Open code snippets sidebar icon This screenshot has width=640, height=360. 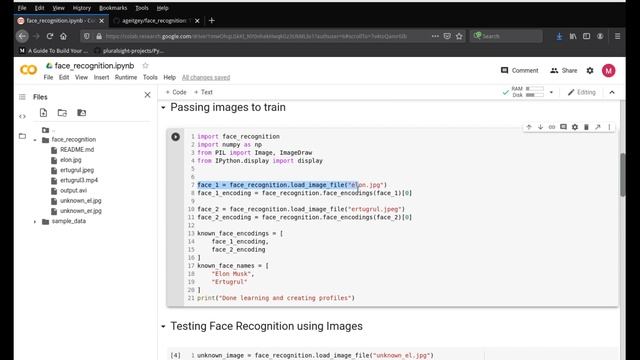[x=22, y=116]
